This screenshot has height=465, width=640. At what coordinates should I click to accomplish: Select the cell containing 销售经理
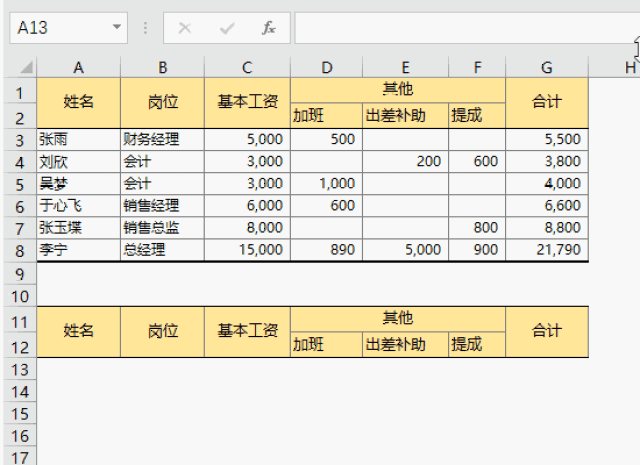tap(162, 206)
